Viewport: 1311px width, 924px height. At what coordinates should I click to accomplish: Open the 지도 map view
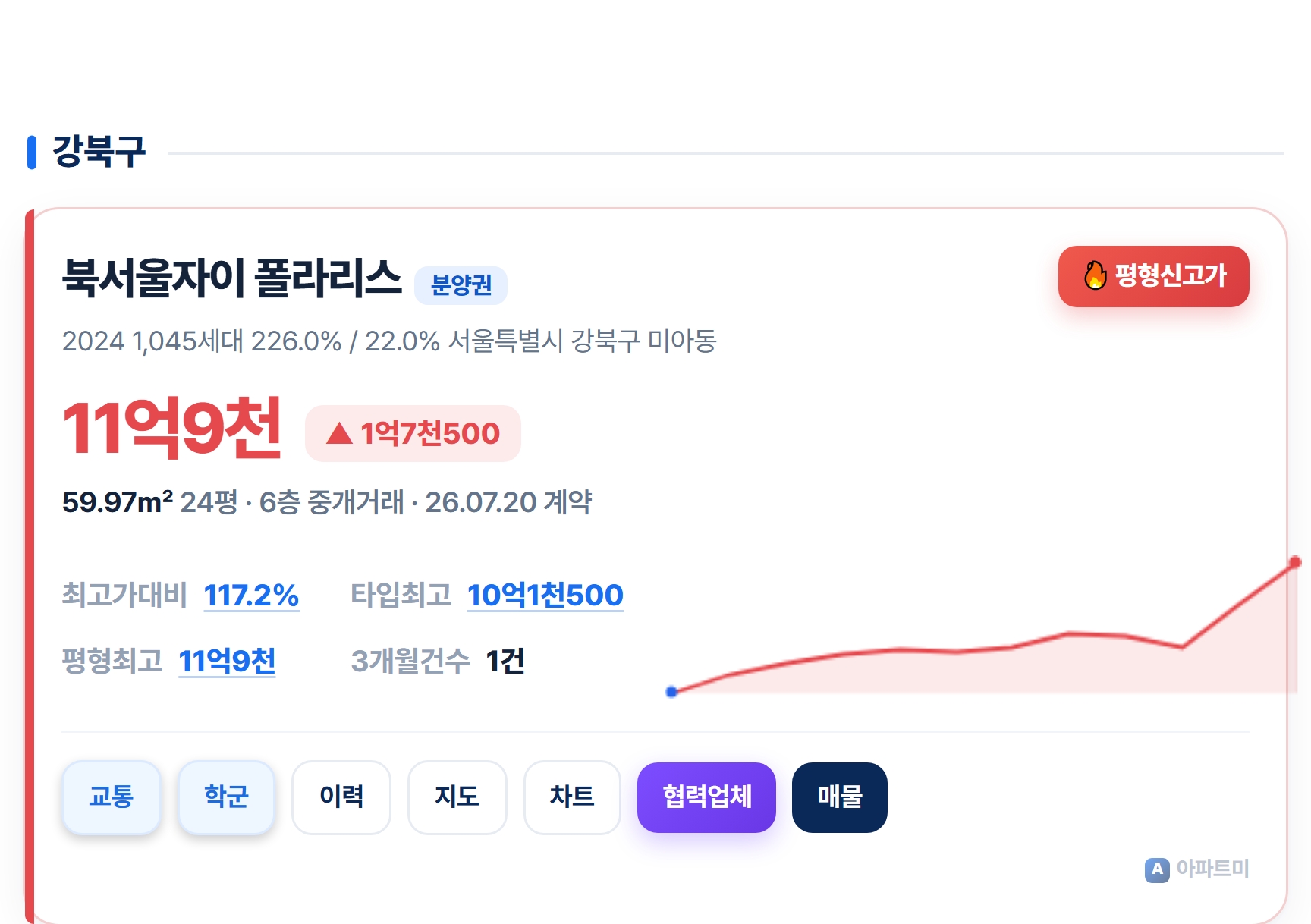pos(457,797)
